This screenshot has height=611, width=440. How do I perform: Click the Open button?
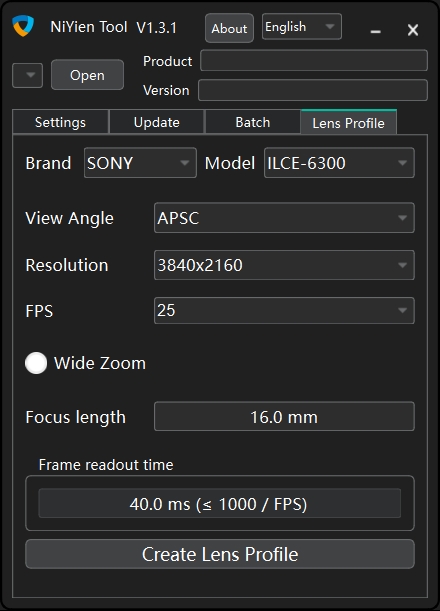87,75
